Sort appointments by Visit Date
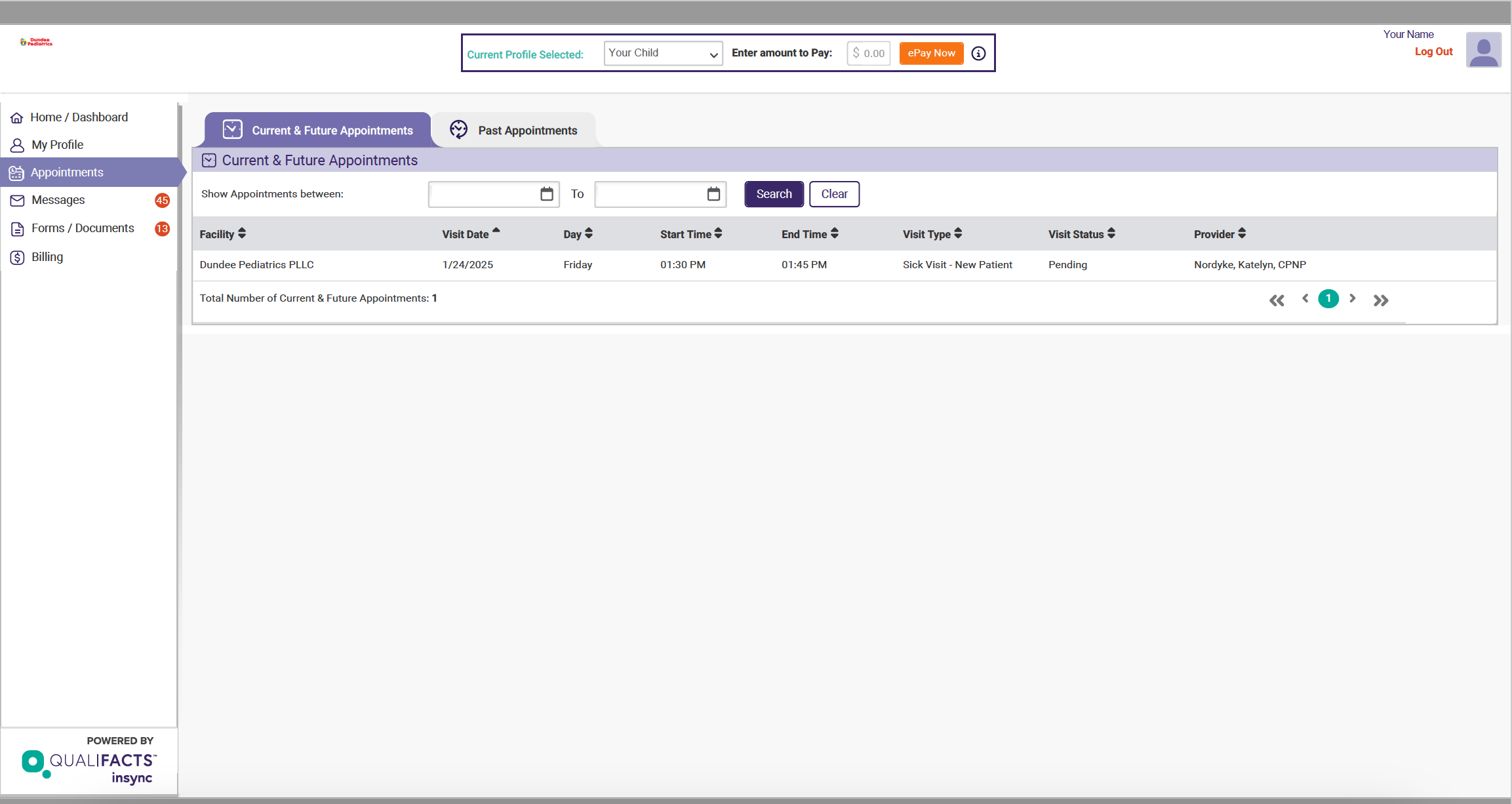Screen dimensions: 1512x804 (470, 234)
